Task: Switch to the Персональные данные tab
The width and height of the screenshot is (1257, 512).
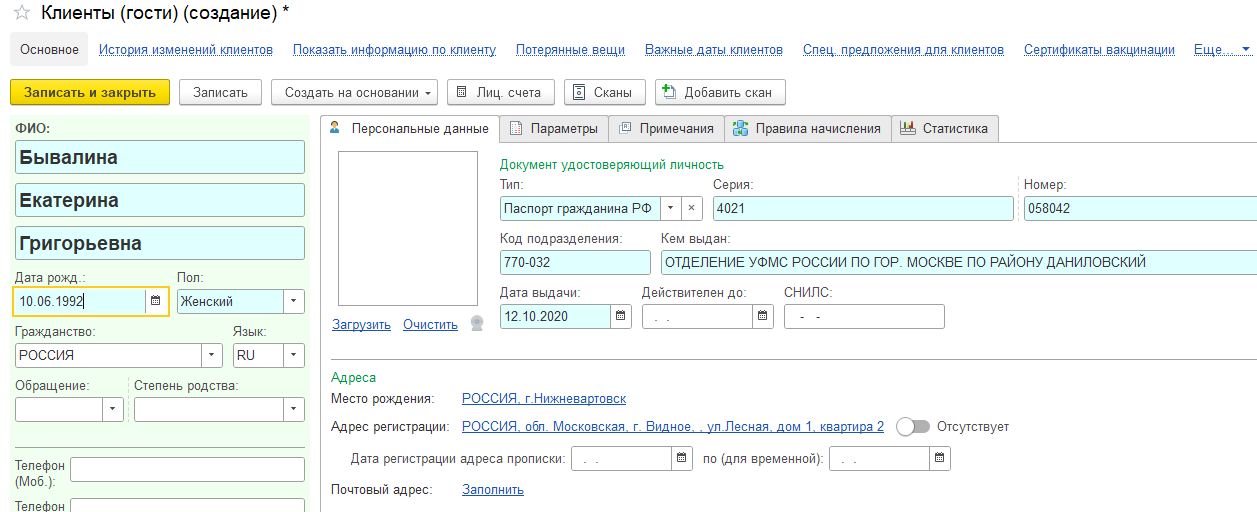Action: click(x=409, y=128)
